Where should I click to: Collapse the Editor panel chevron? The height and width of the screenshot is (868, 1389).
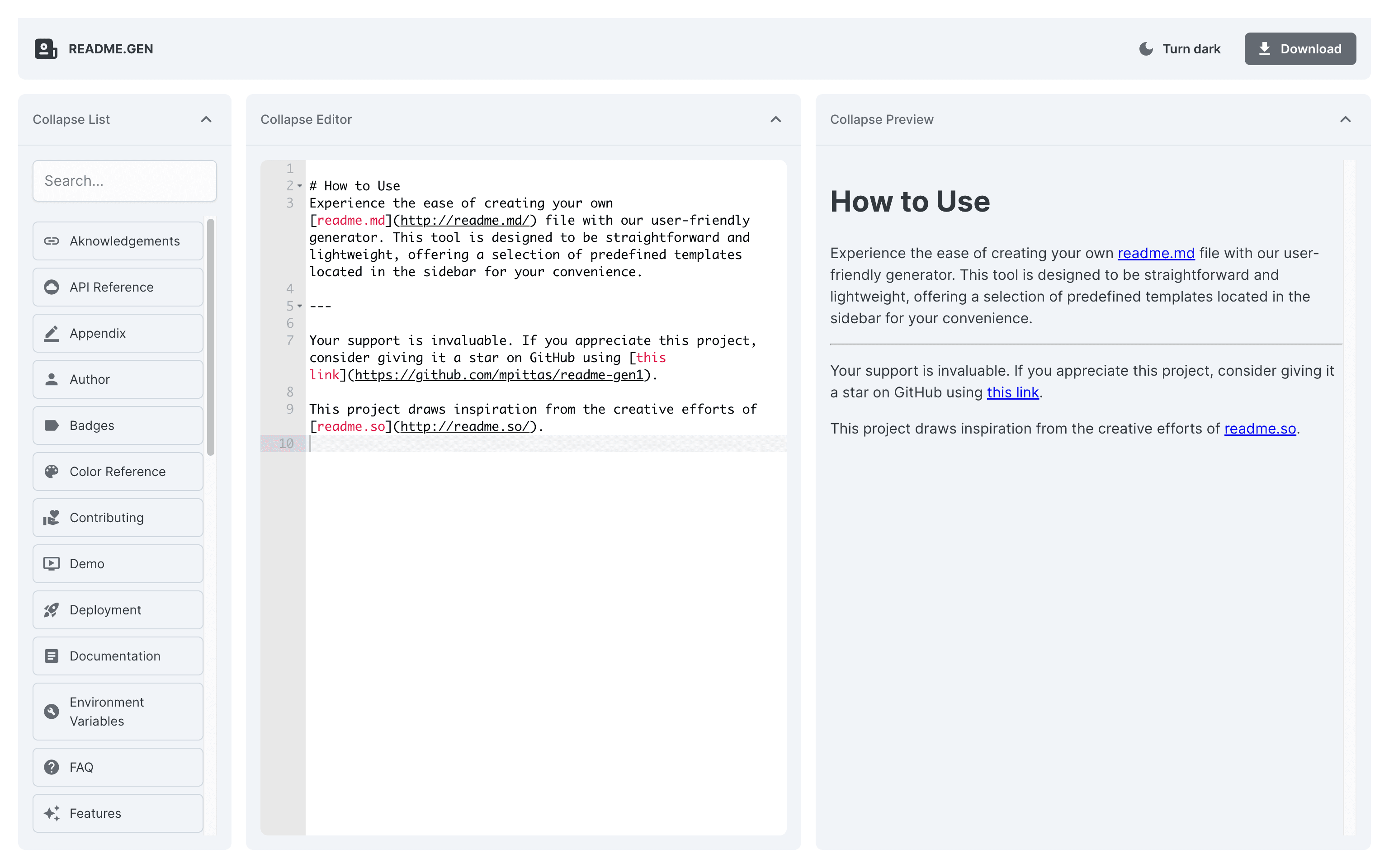775,119
